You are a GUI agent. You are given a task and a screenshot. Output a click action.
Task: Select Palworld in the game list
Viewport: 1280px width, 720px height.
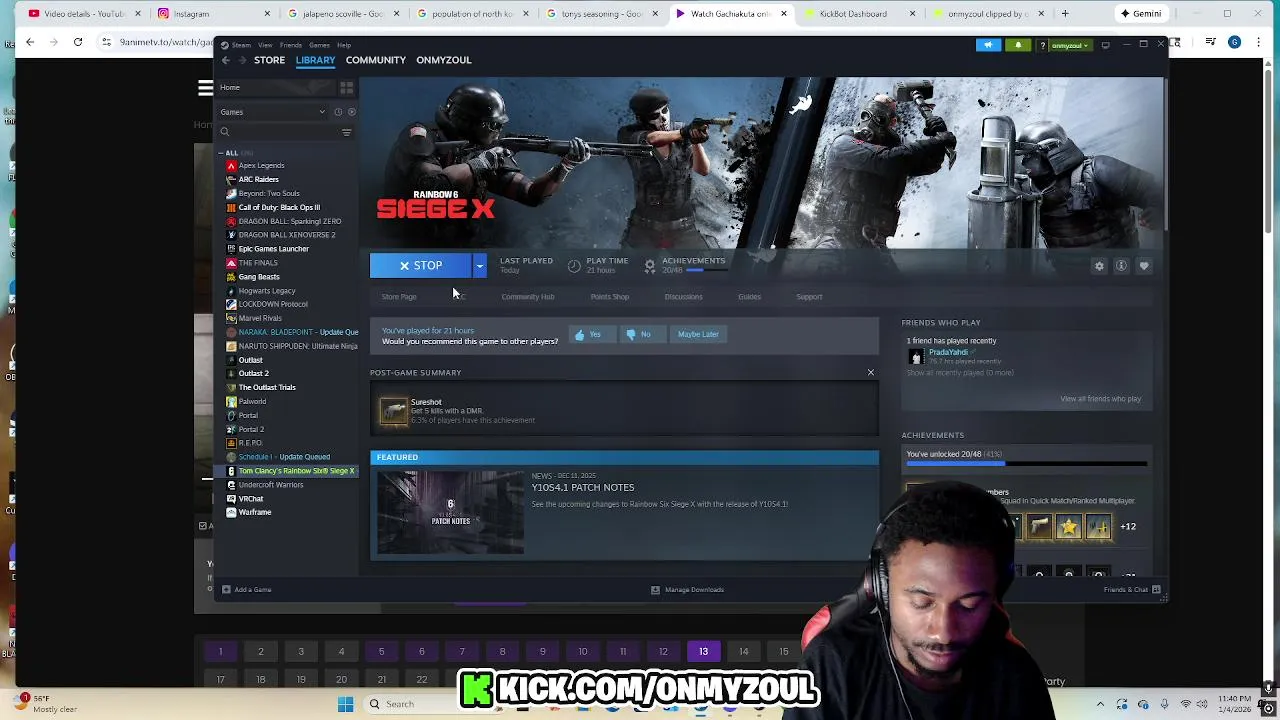pyautogui.click(x=252, y=401)
